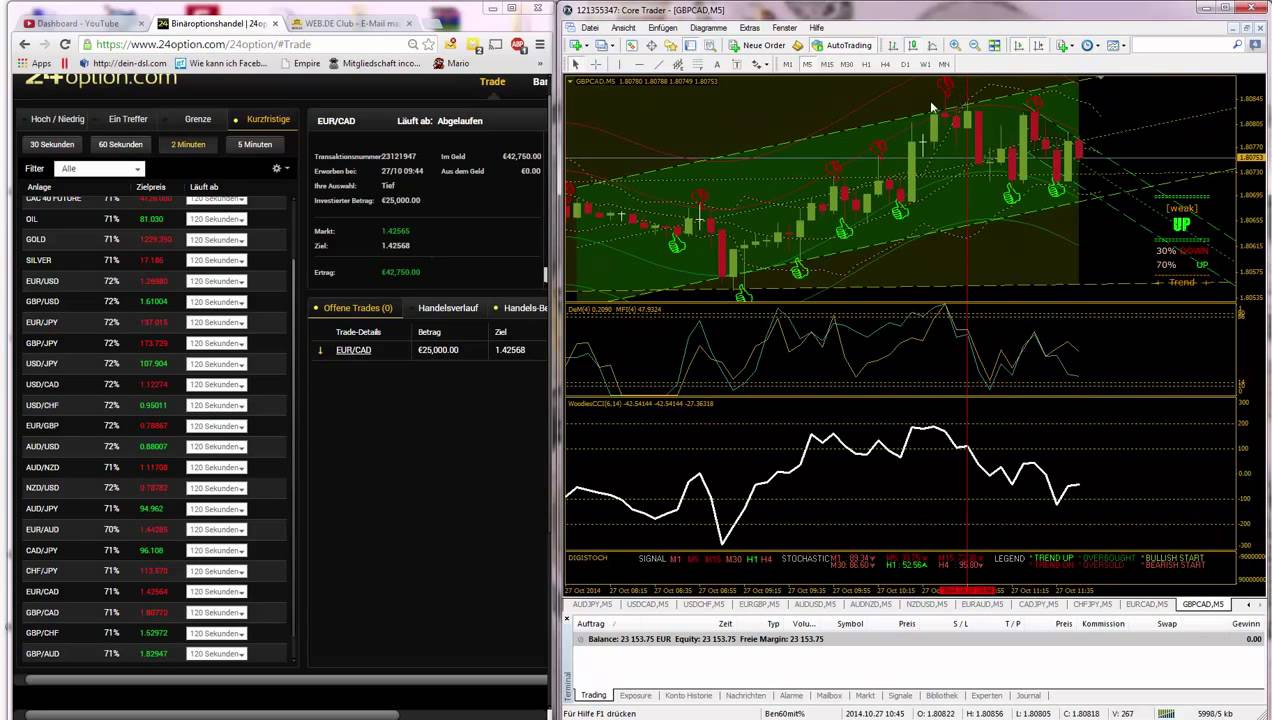Select the Fibonacci retracement tool
This screenshot has height=720, width=1272.
pyautogui.click(x=697, y=64)
